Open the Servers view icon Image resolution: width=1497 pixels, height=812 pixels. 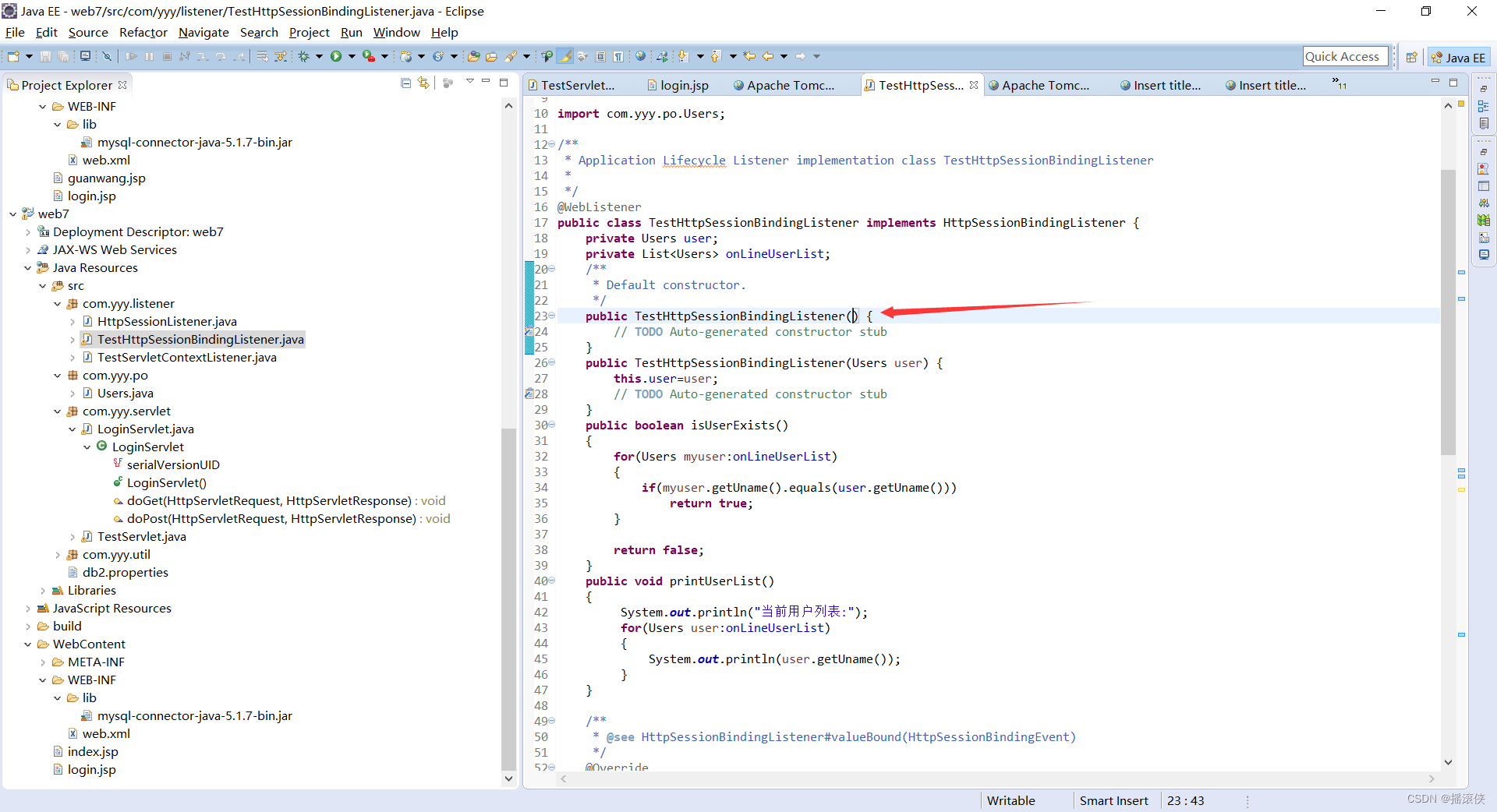(1484, 203)
